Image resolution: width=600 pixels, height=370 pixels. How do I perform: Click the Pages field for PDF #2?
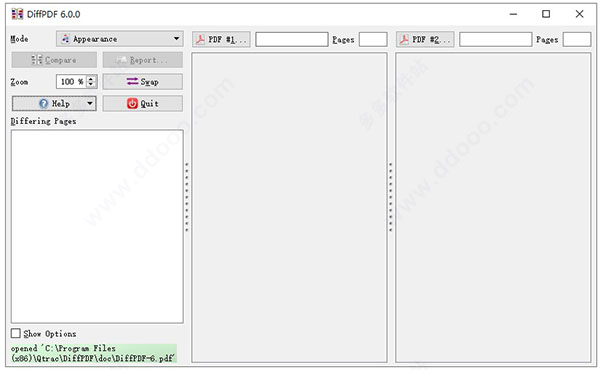coord(577,39)
